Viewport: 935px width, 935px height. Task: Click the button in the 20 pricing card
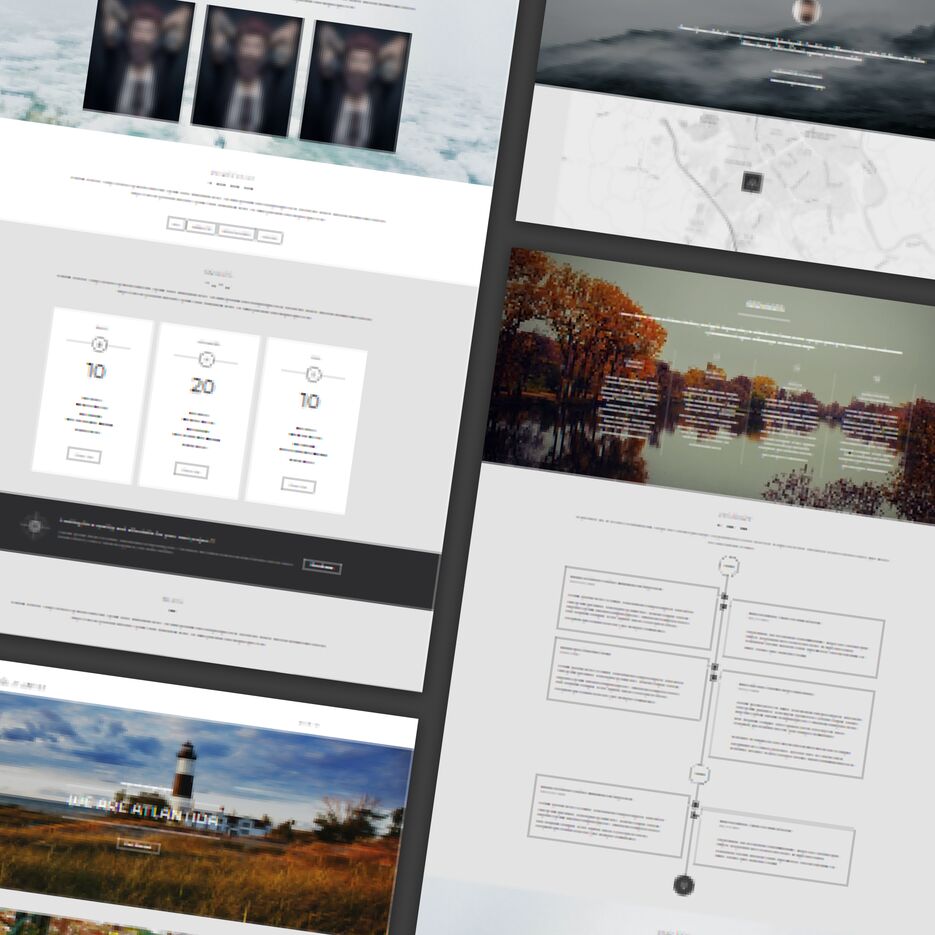191,470
